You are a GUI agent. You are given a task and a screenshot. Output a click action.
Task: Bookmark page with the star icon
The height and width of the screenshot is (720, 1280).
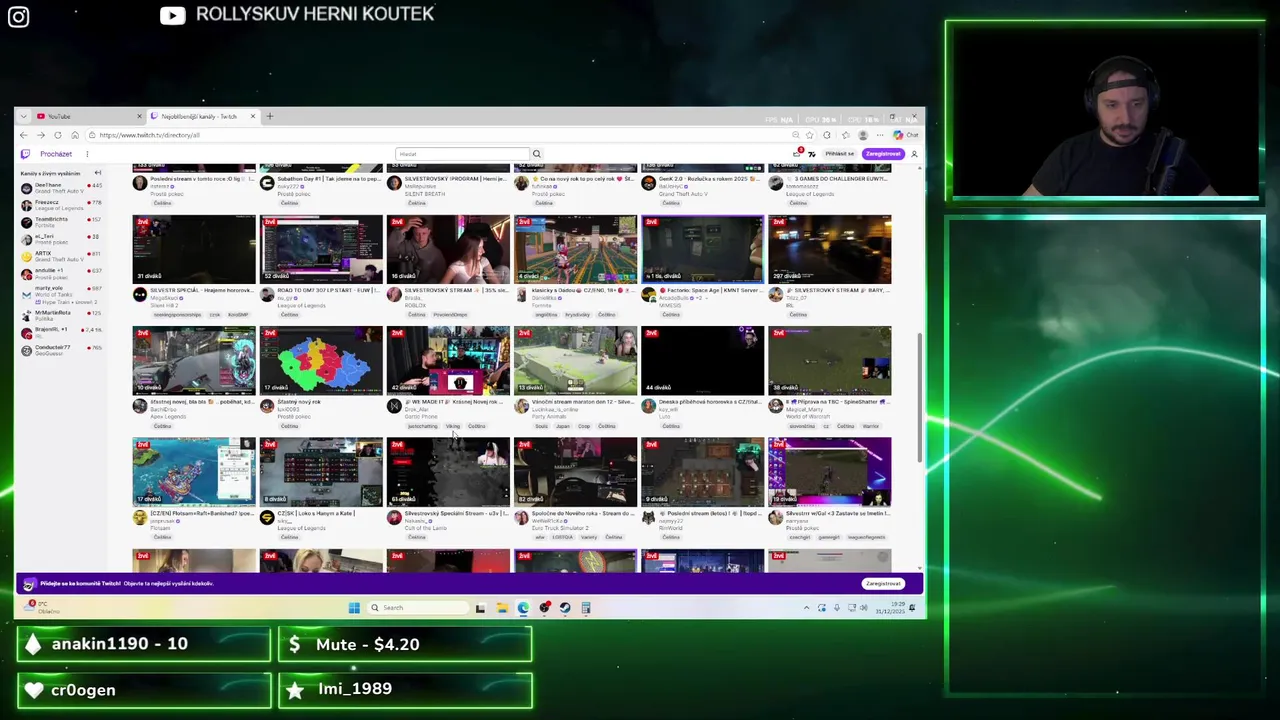tap(811, 135)
